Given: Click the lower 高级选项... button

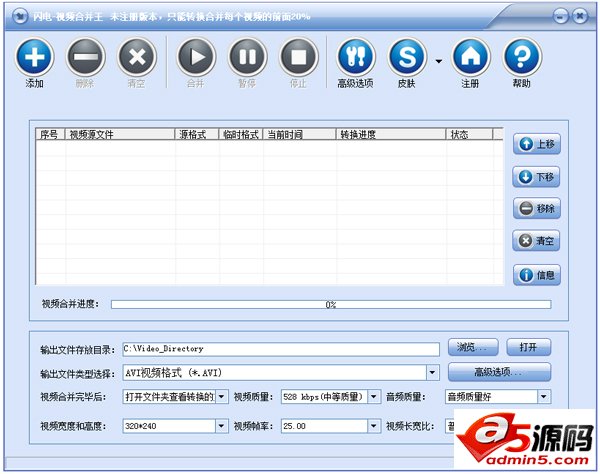Looking at the screenshot, I should pyautogui.click(x=499, y=372).
